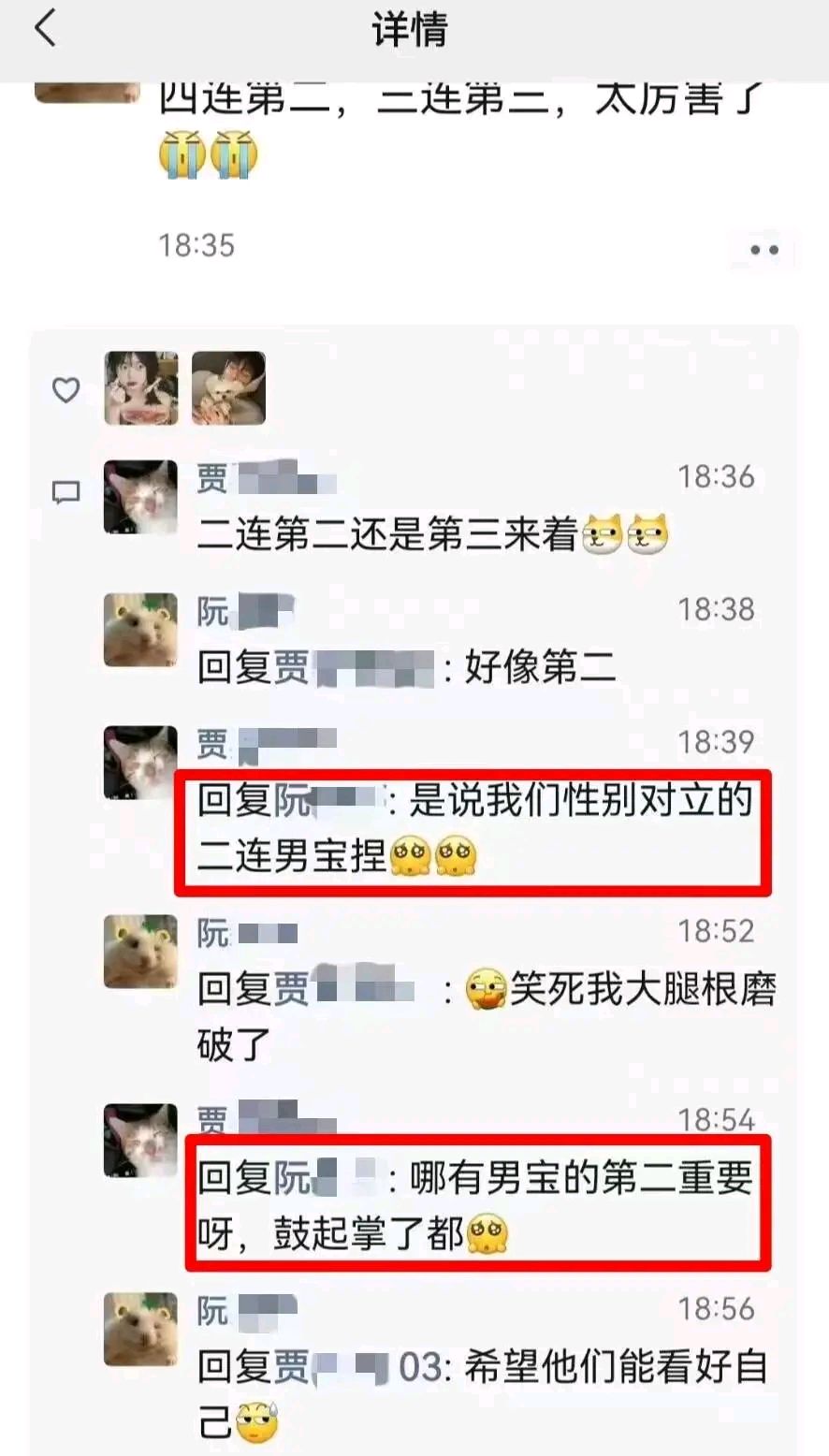This screenshot has width=829, height=1456.
Task: Tap the hamster avatar beside the 18:56 comment
Action: pos(140,1330)
